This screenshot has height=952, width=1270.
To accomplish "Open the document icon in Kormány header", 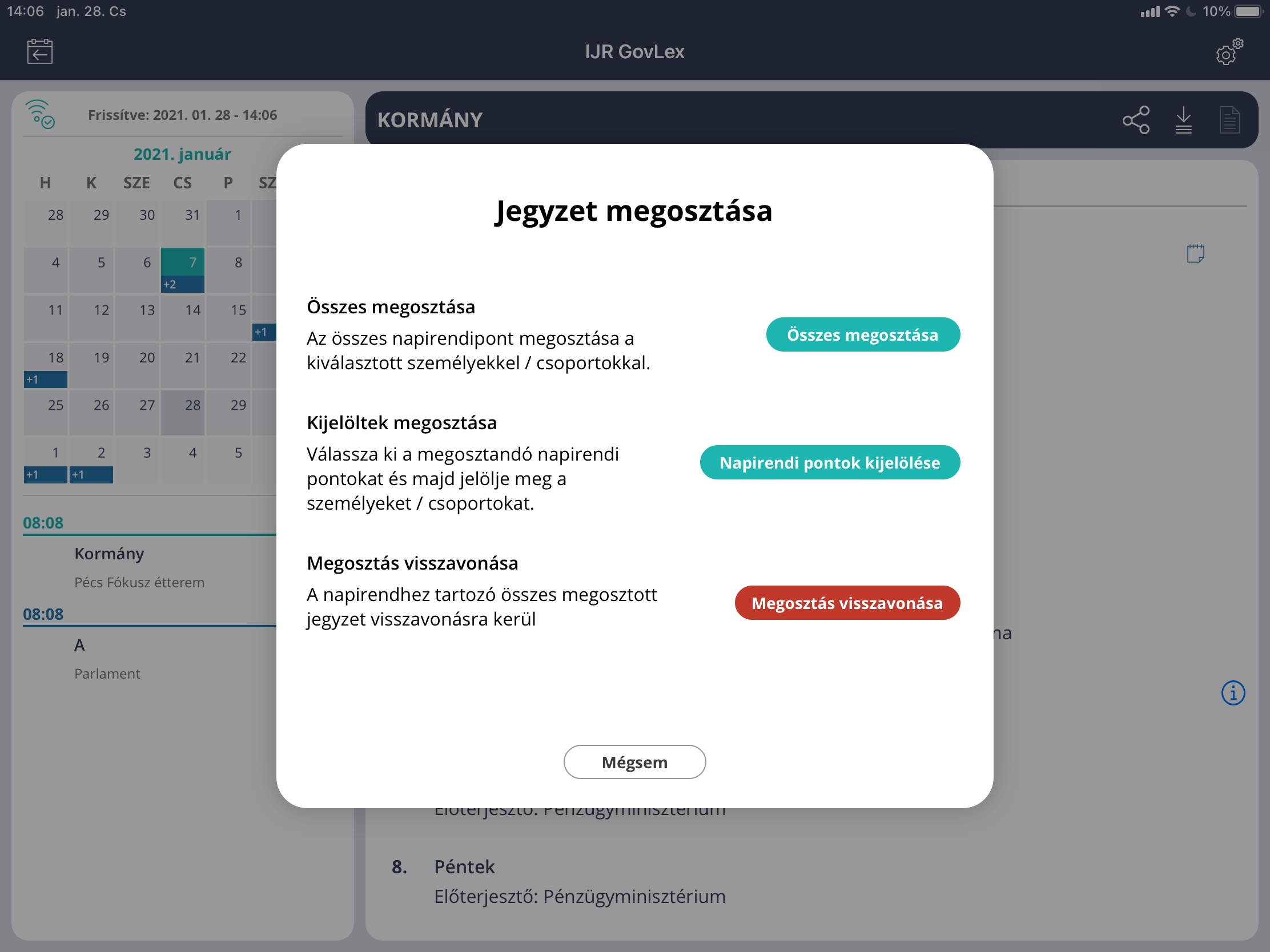I will tap(1229, 120).
